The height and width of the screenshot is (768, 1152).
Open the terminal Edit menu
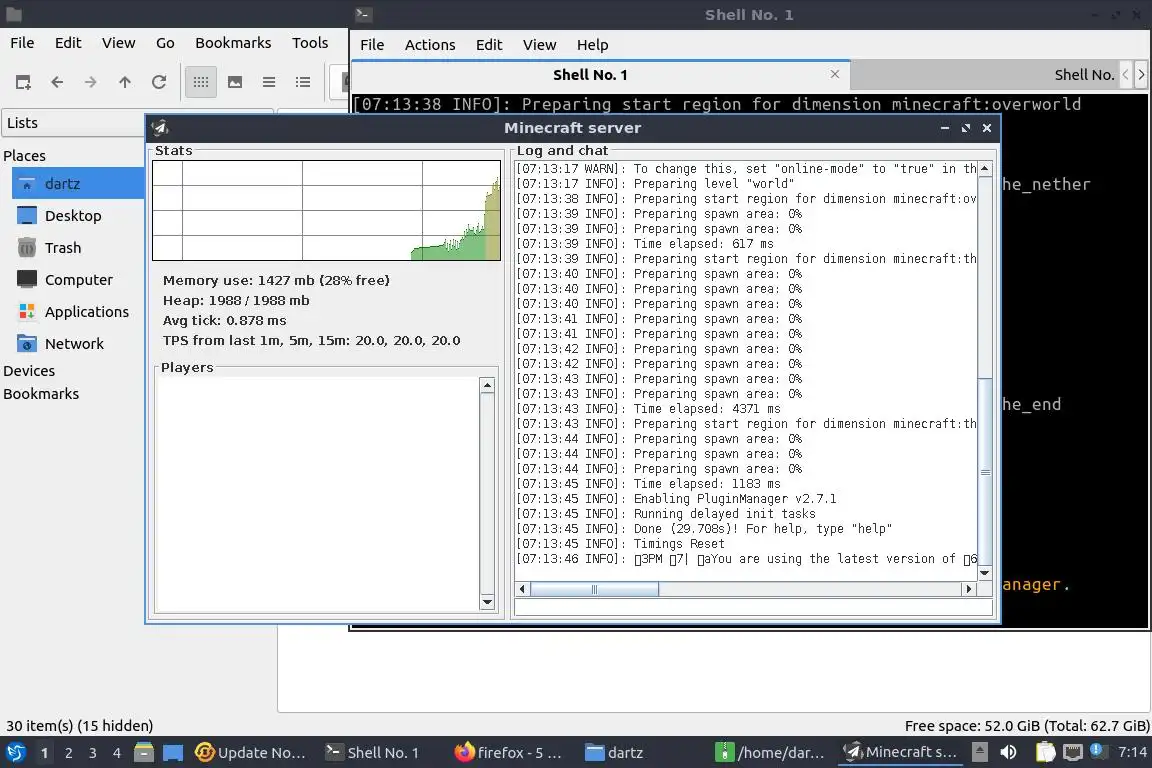pos(489,45)
